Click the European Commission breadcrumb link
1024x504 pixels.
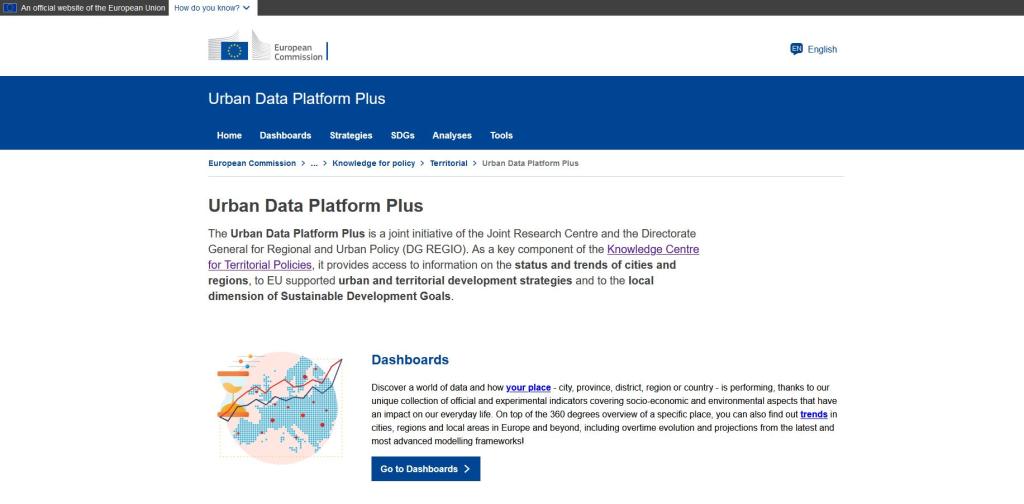[252, 163]
